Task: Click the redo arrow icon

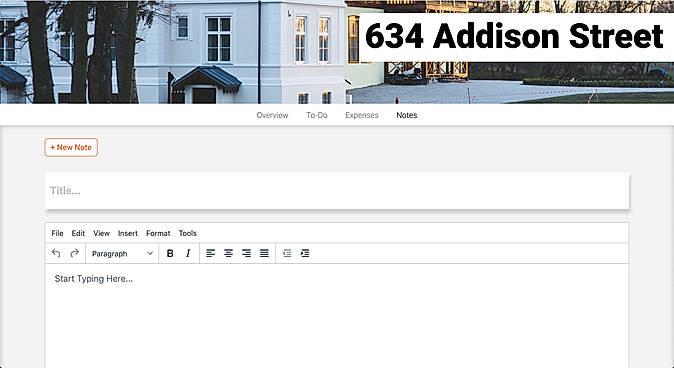Action: click(x=74, y=253)
